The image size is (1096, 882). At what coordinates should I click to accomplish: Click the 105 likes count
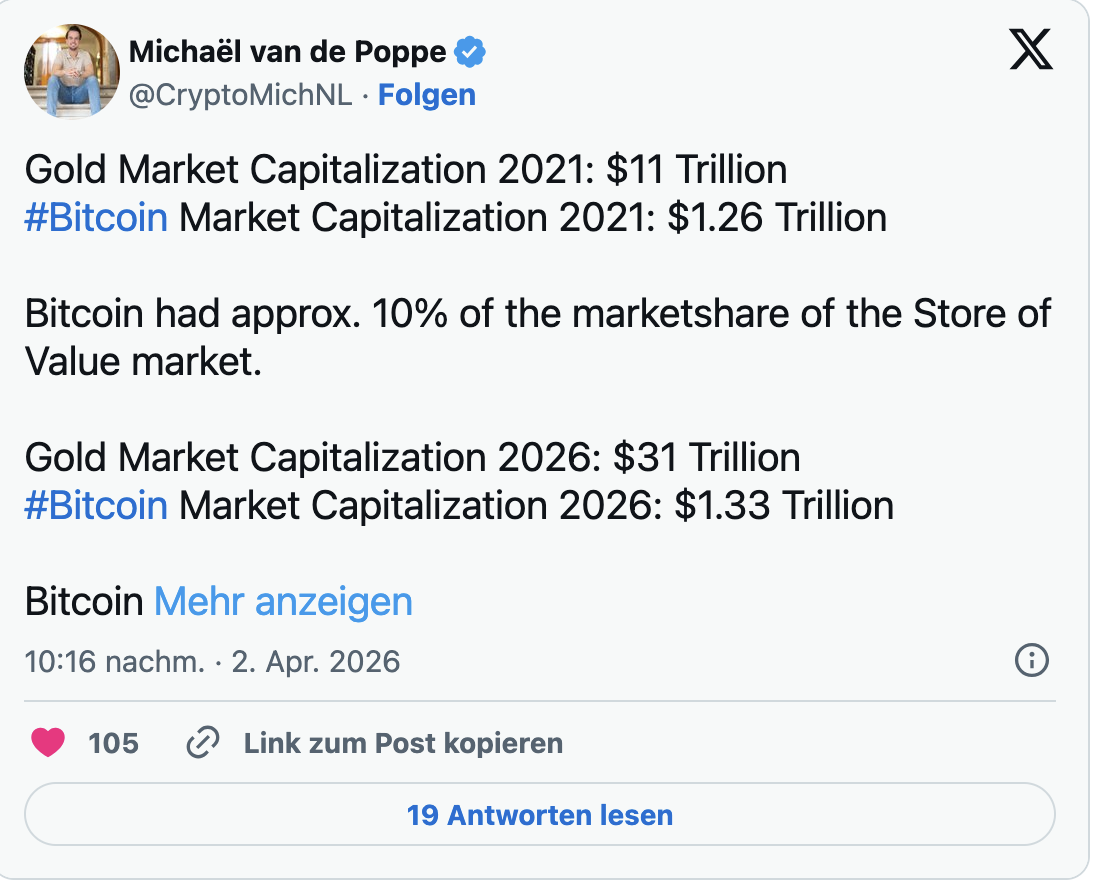pos(113,743)
